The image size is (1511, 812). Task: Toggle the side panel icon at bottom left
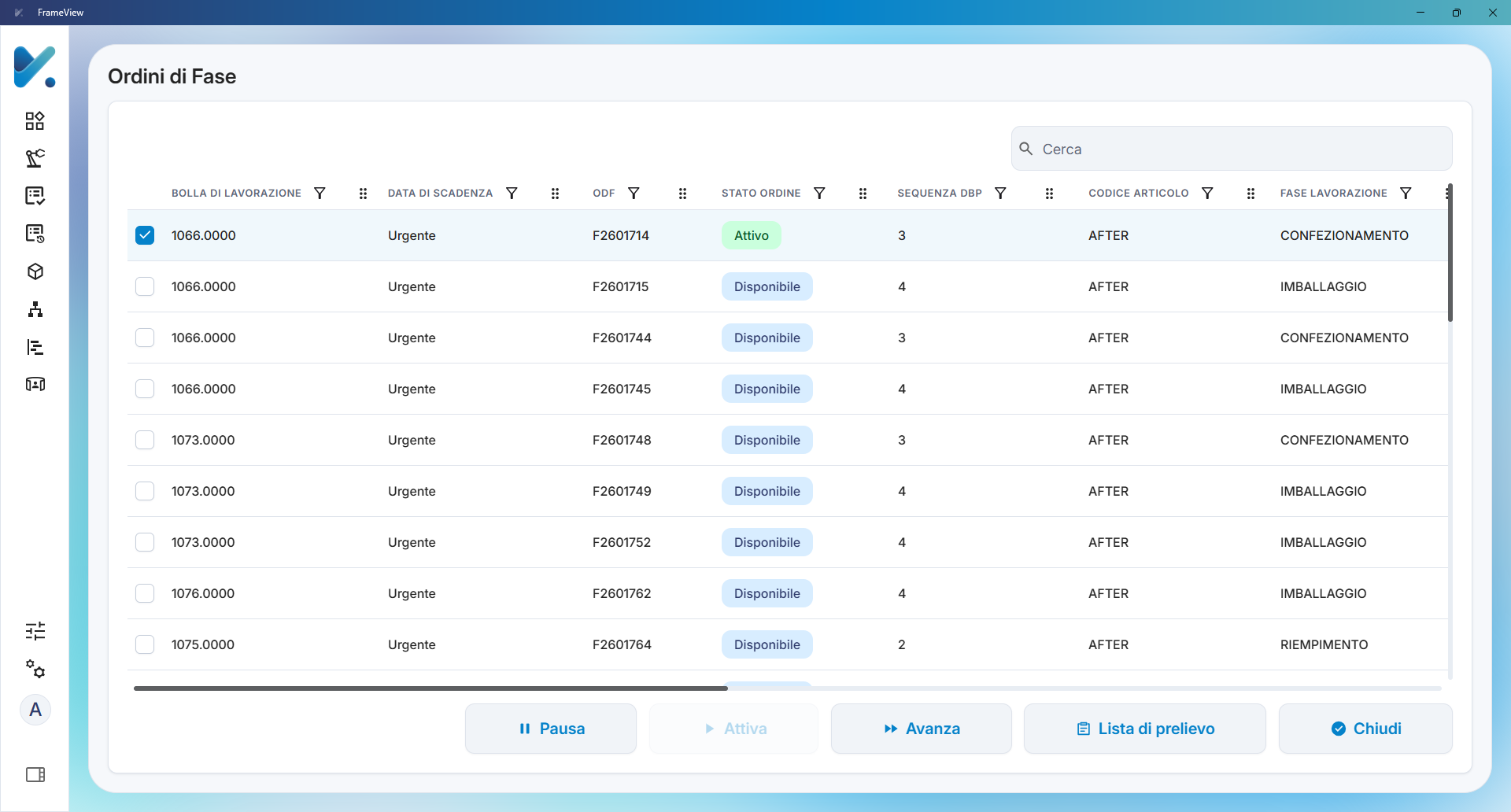click(x=35, y=775)
